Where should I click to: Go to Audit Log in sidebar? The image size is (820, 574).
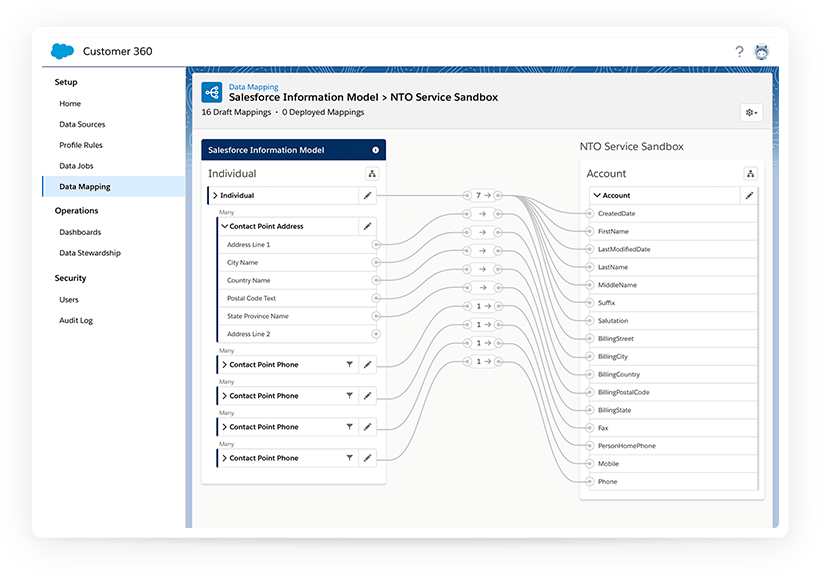coord(76,321)
